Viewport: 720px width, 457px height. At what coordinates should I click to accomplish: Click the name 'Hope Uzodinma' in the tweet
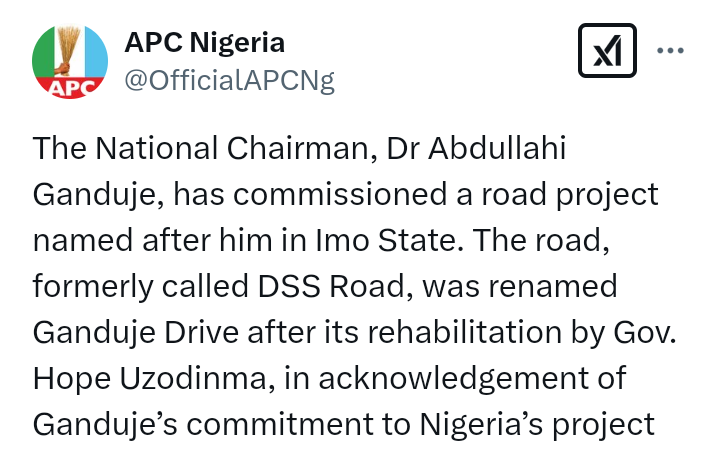tap(150, 379)
